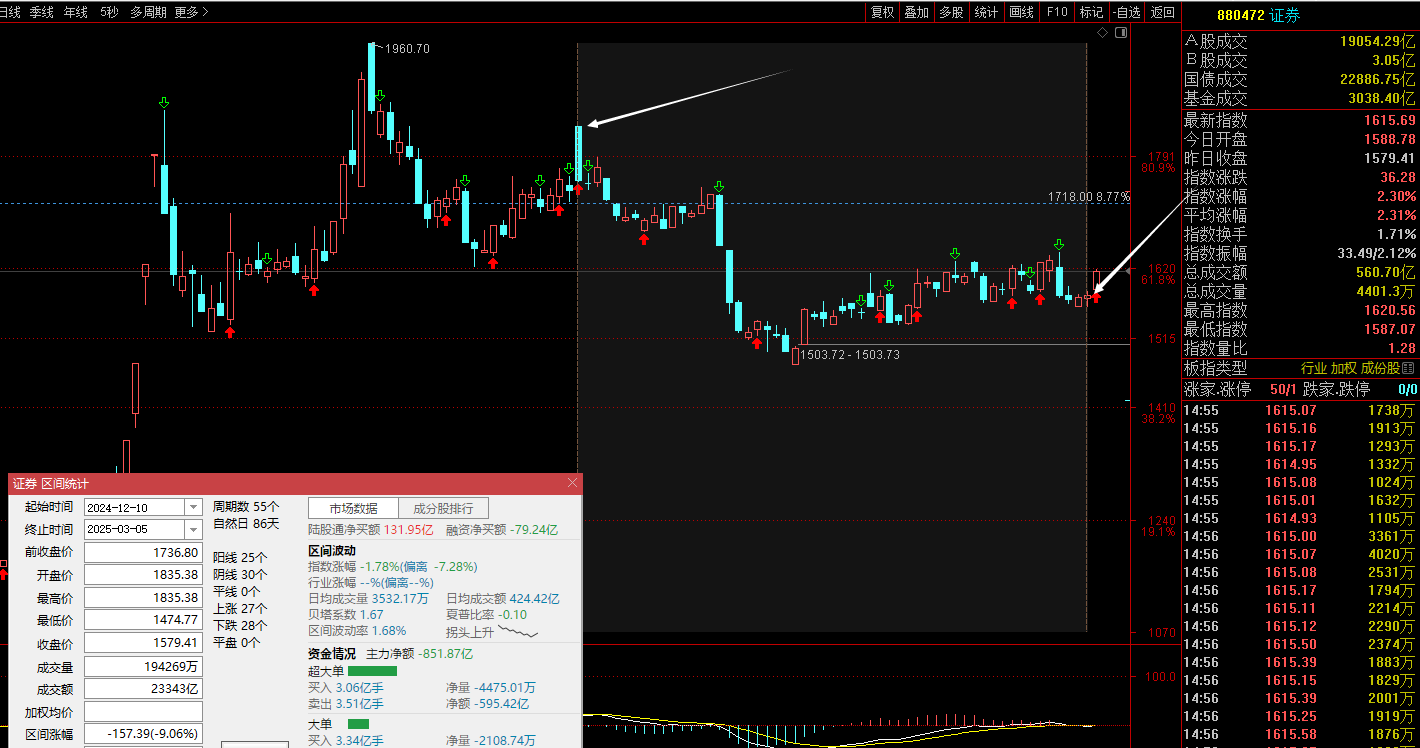Click the 涨家.涨停 value 50/1
Image resolution: width=1420 pixels, height=748 pixels.
click(x=1283, y=389)
